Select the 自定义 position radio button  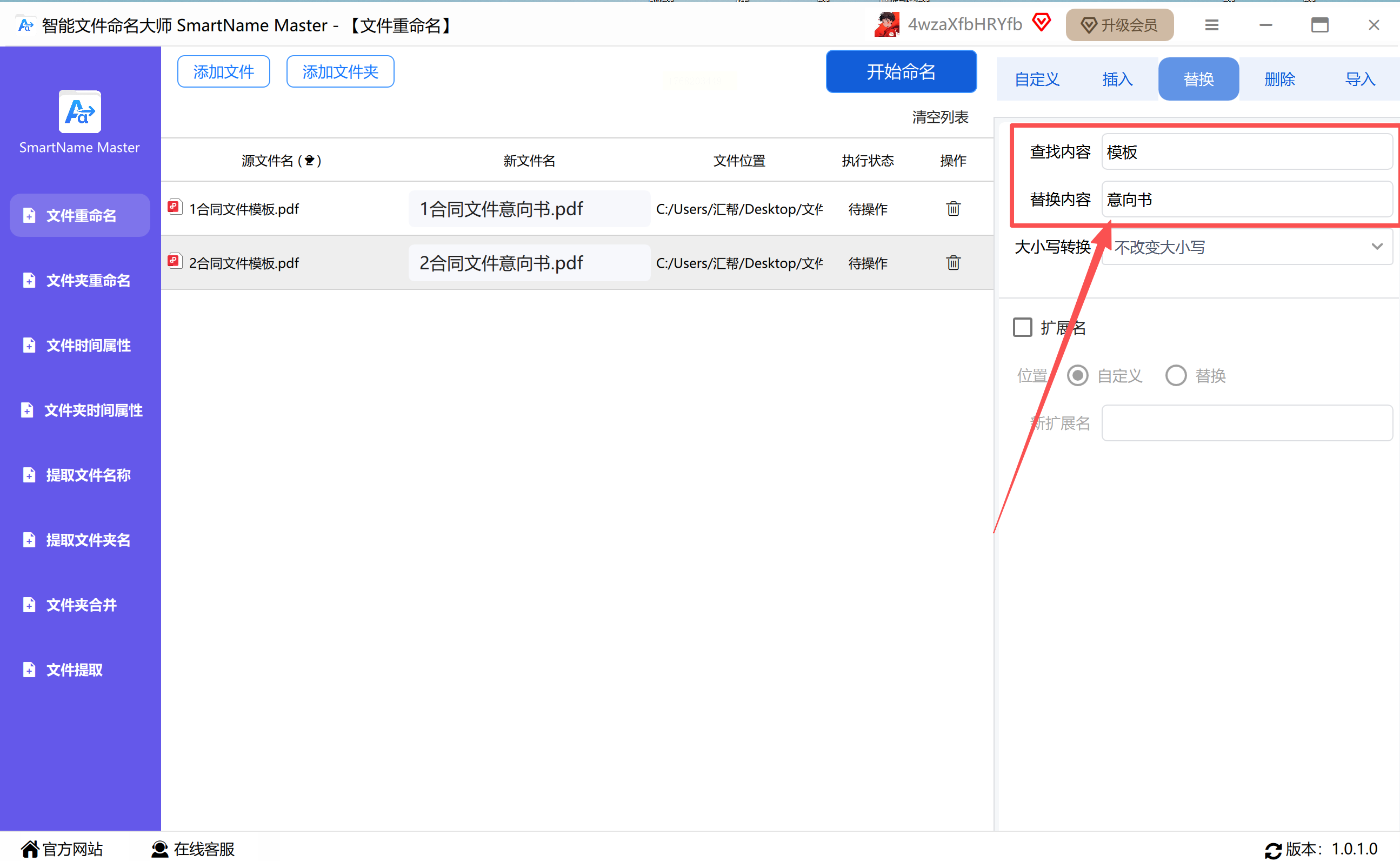point(1077,375)
